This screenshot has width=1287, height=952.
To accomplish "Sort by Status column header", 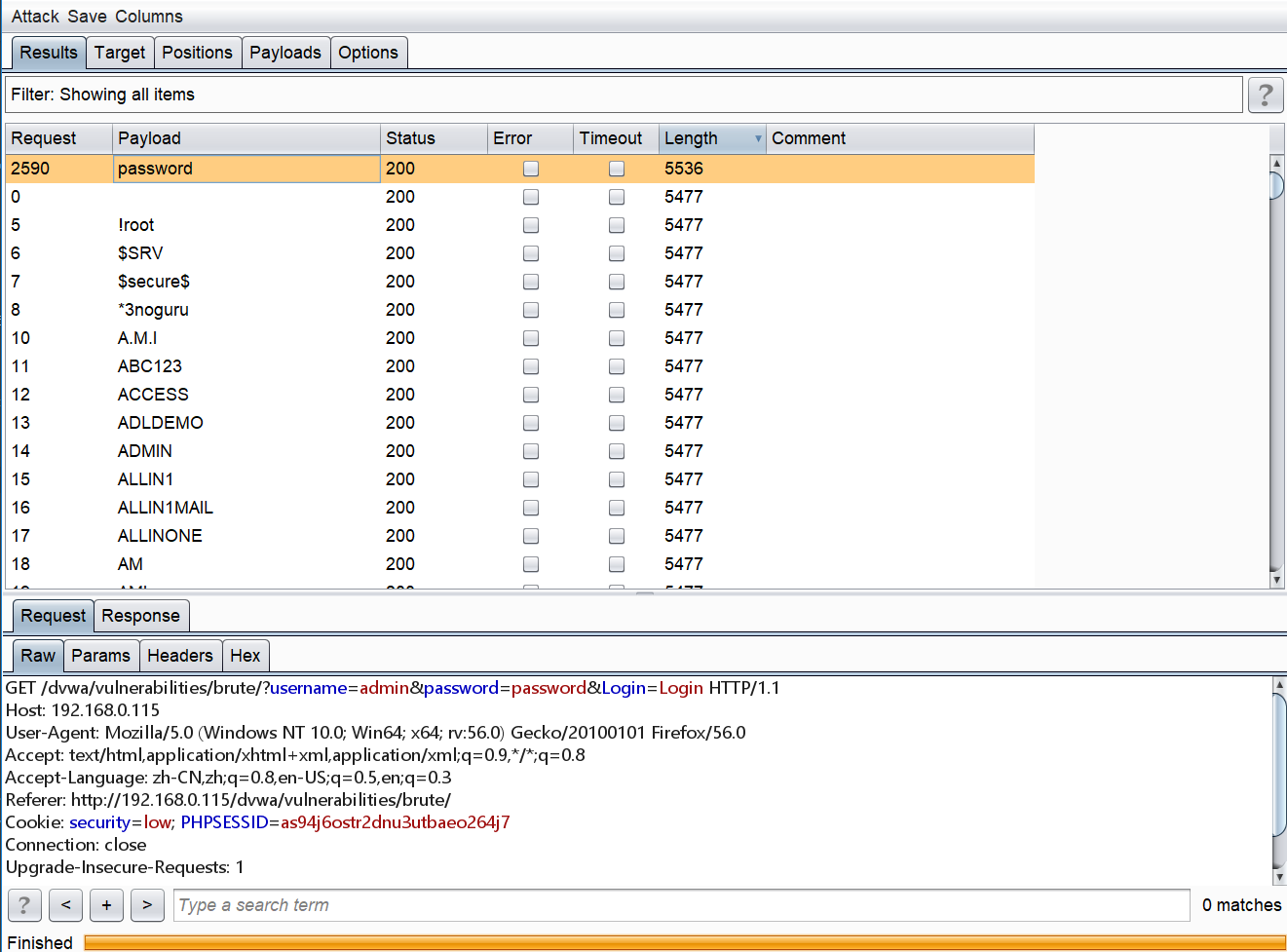I will [x=434, y=138].
